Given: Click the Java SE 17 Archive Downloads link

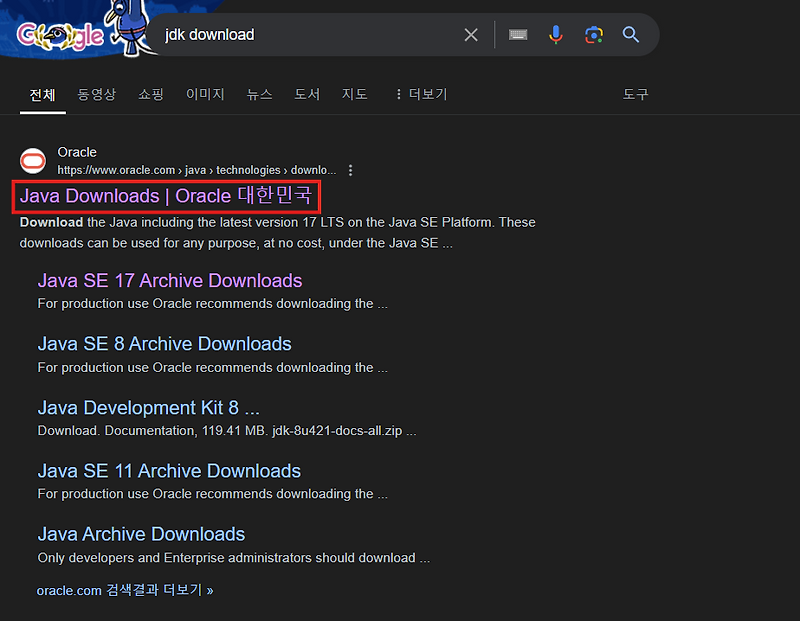Looking at the screenshot, I should point(169,281).
